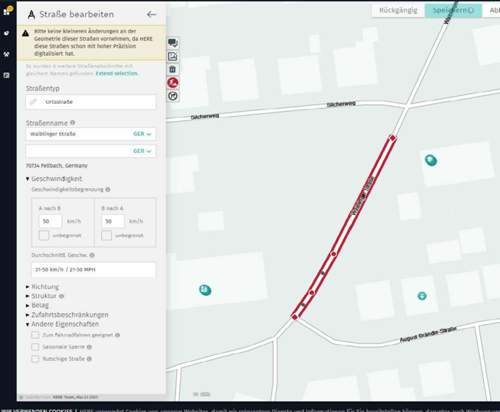
Task: Click the teal place marker on left building
Action: point(205,290)
